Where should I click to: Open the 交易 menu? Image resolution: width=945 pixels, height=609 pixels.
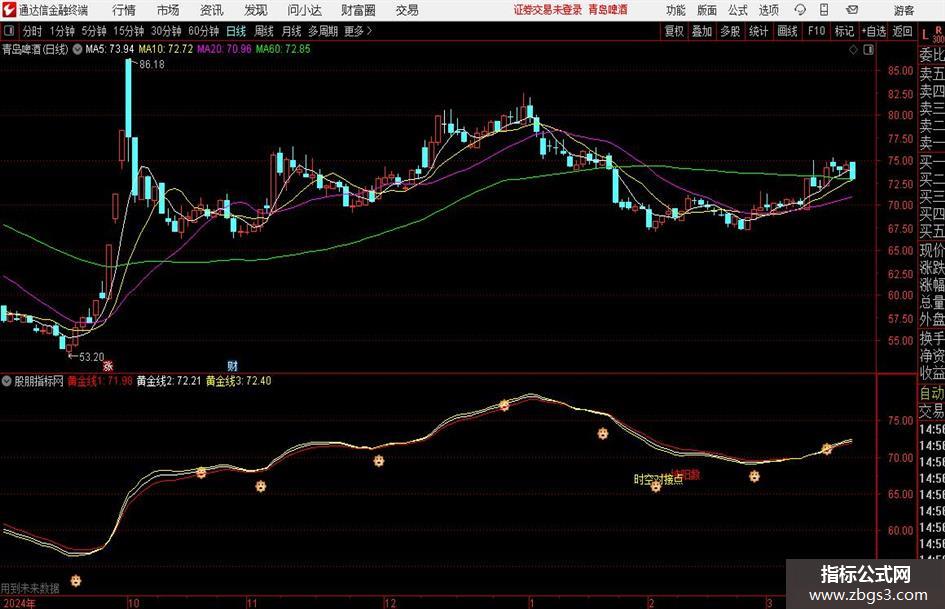coord(407,10)
